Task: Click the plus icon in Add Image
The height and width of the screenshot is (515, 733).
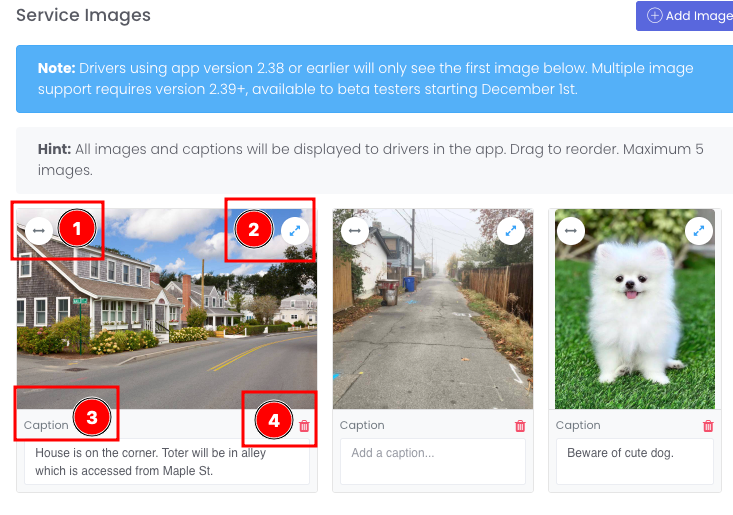Action: [654, 15]
